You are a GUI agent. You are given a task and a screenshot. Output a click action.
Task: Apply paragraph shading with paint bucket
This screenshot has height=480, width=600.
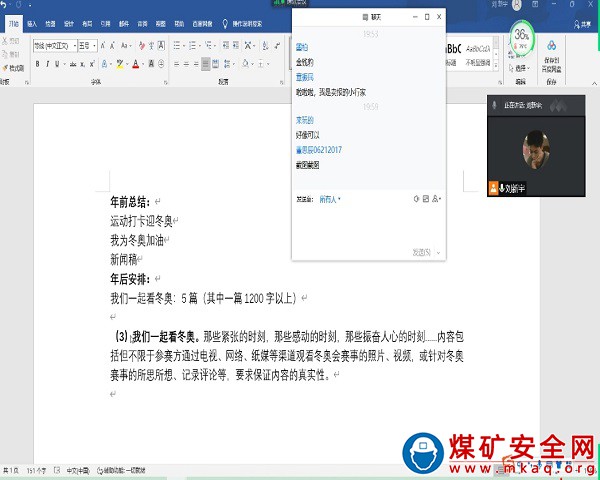click(x=245, y=64)
